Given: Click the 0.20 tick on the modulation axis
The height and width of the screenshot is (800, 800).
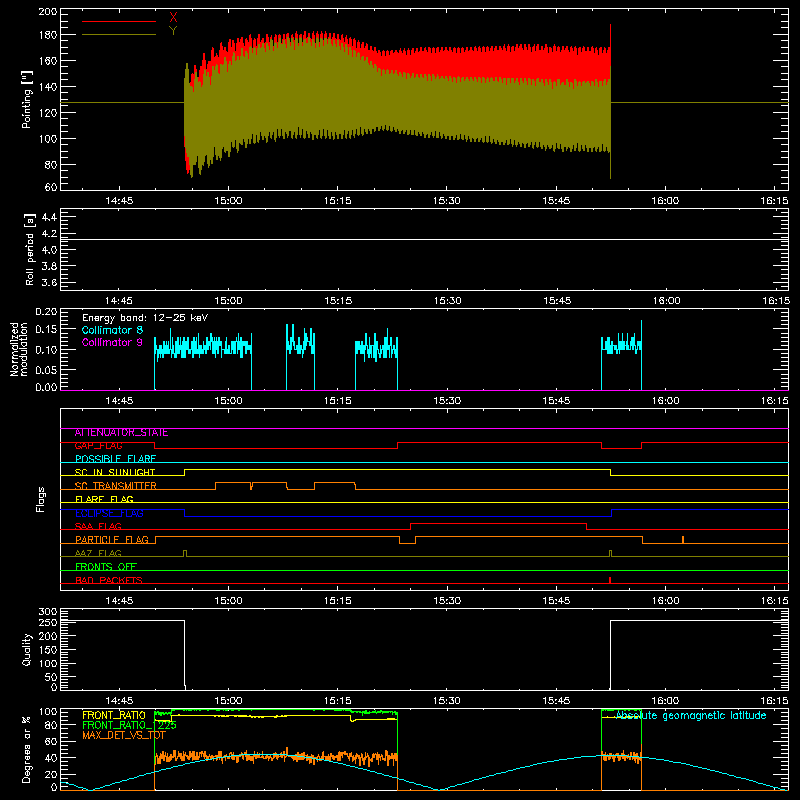Looking at the screenshot, I should 46,311.
